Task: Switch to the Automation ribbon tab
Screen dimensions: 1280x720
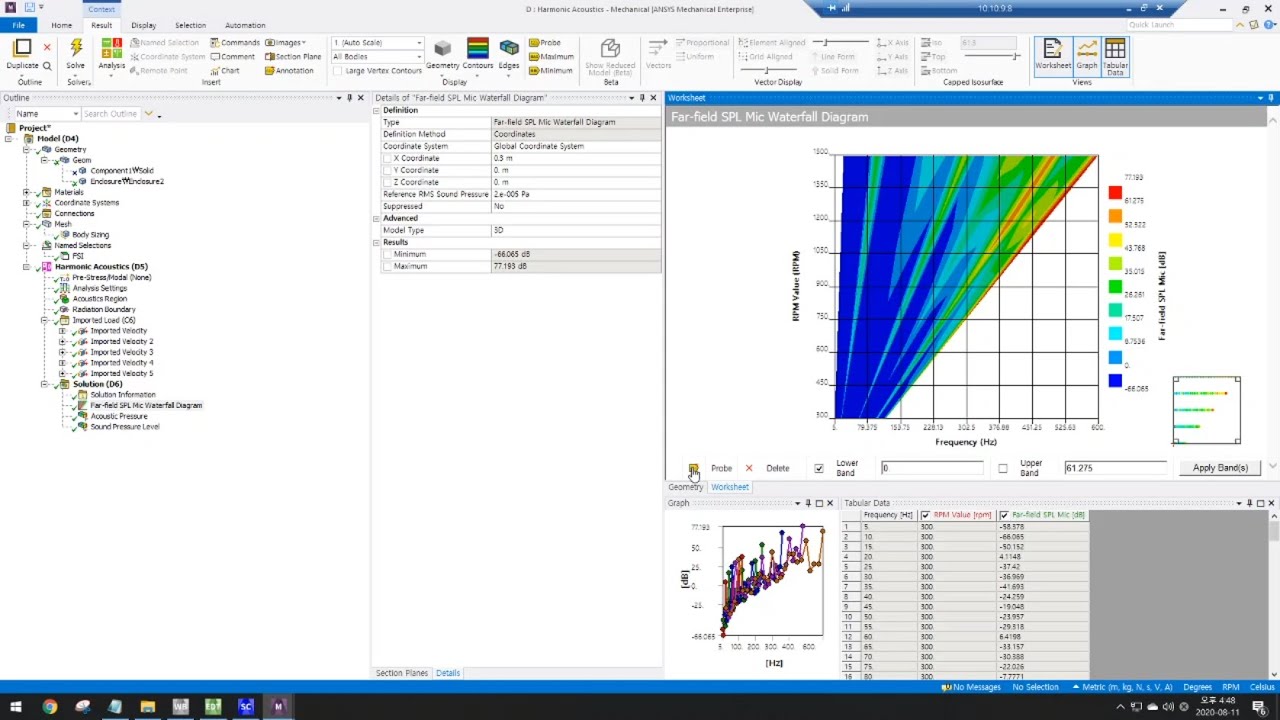Action: coord(245,25)
